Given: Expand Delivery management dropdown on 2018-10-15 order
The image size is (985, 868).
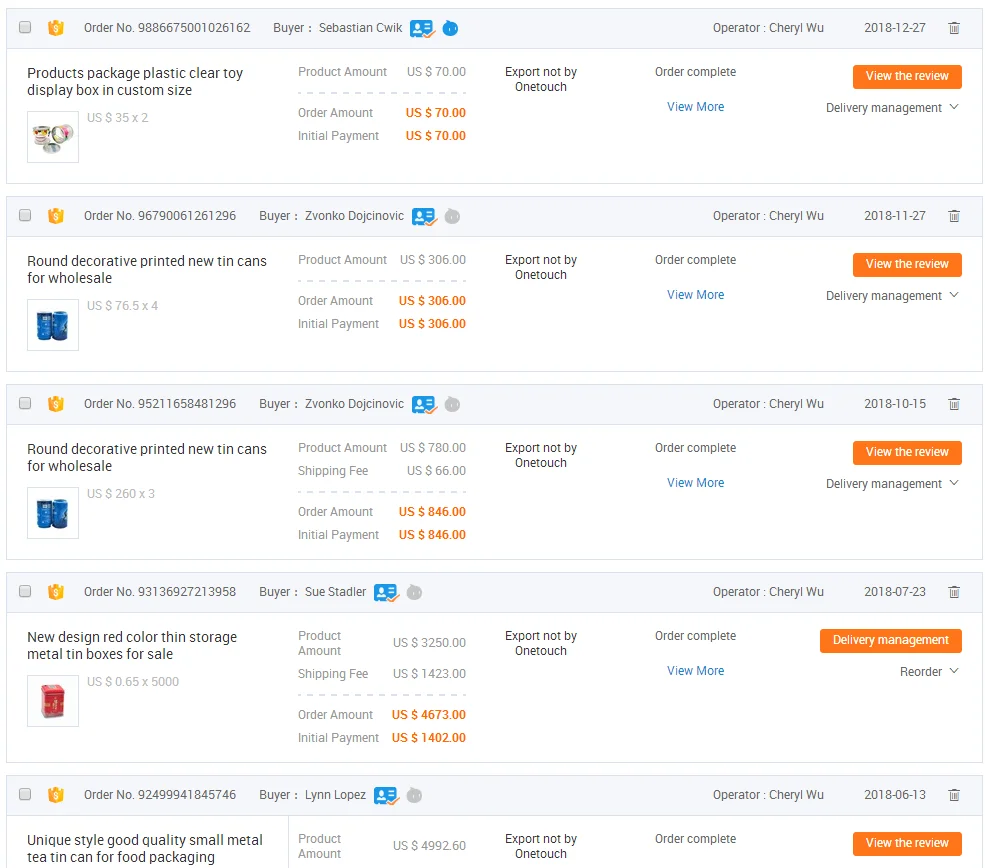Looking at the screenshot, I should (x=892, y=484).
